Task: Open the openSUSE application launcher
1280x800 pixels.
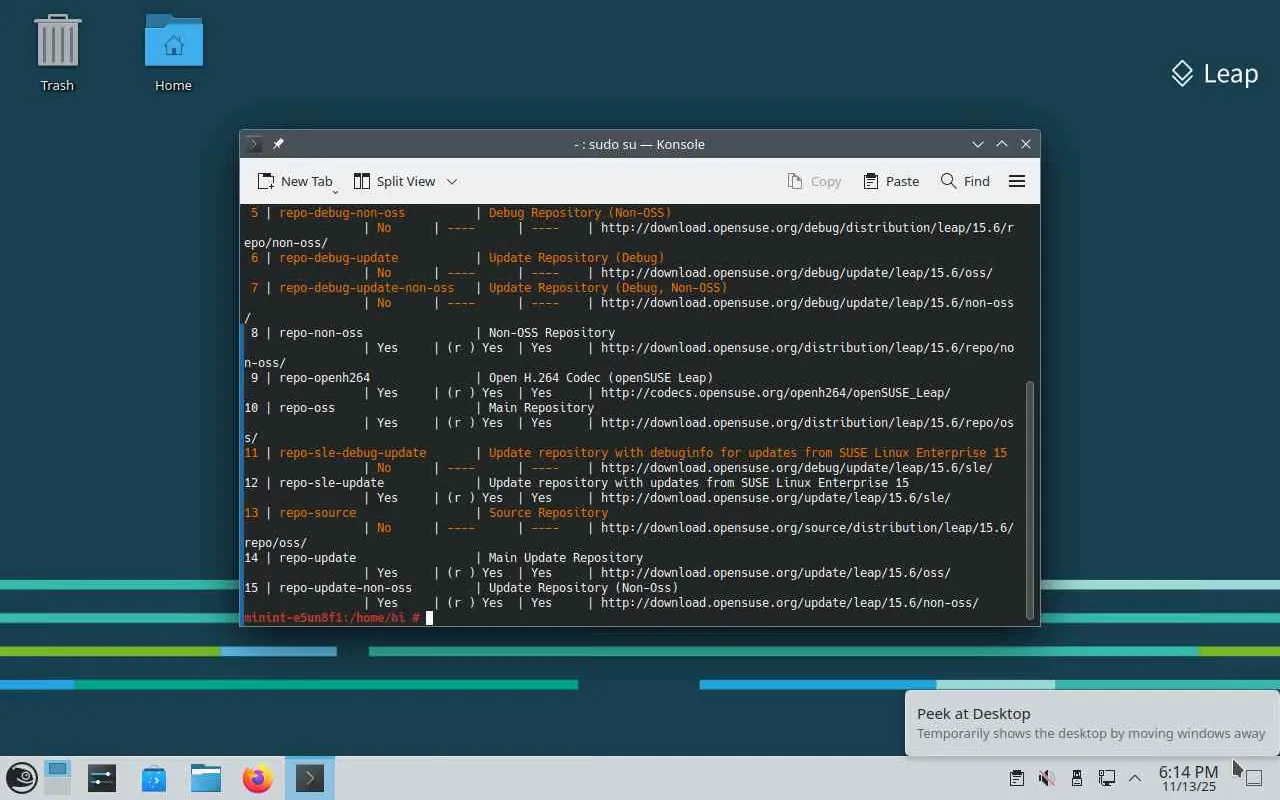Action: (22, 778)
